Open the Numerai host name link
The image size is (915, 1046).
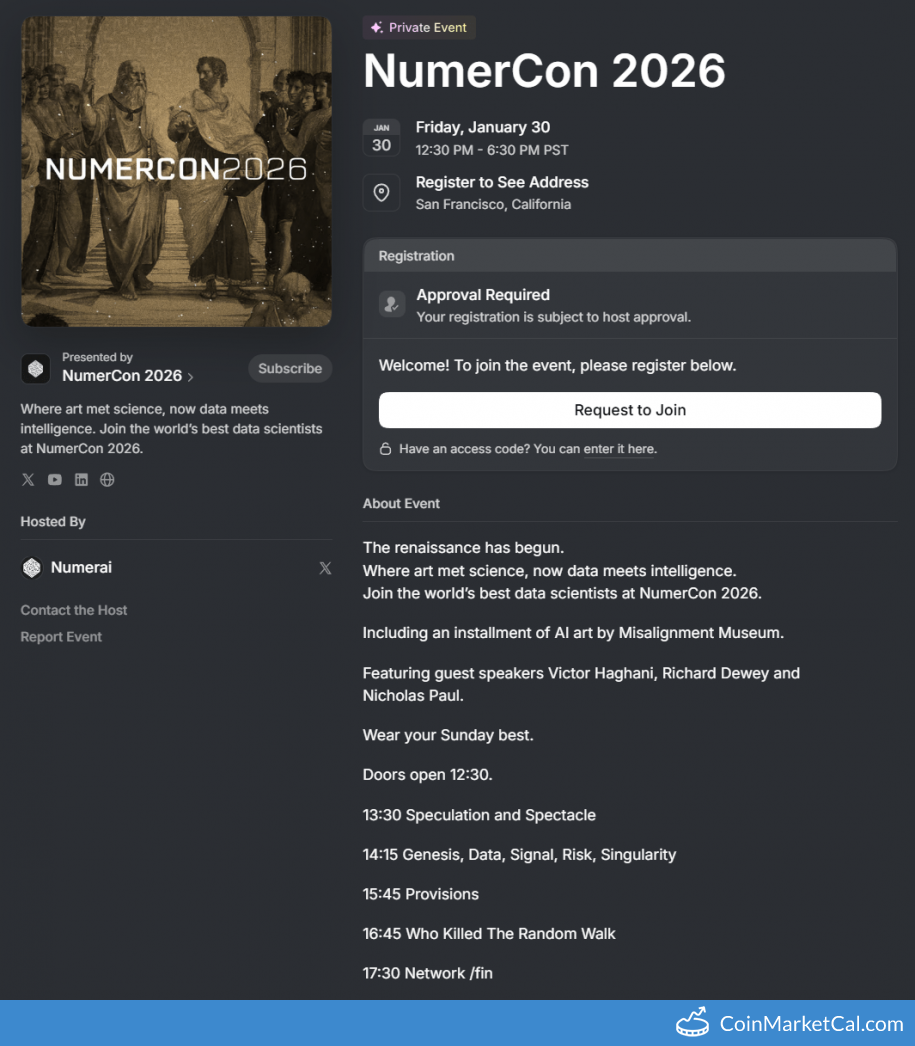tap(81, 568)
